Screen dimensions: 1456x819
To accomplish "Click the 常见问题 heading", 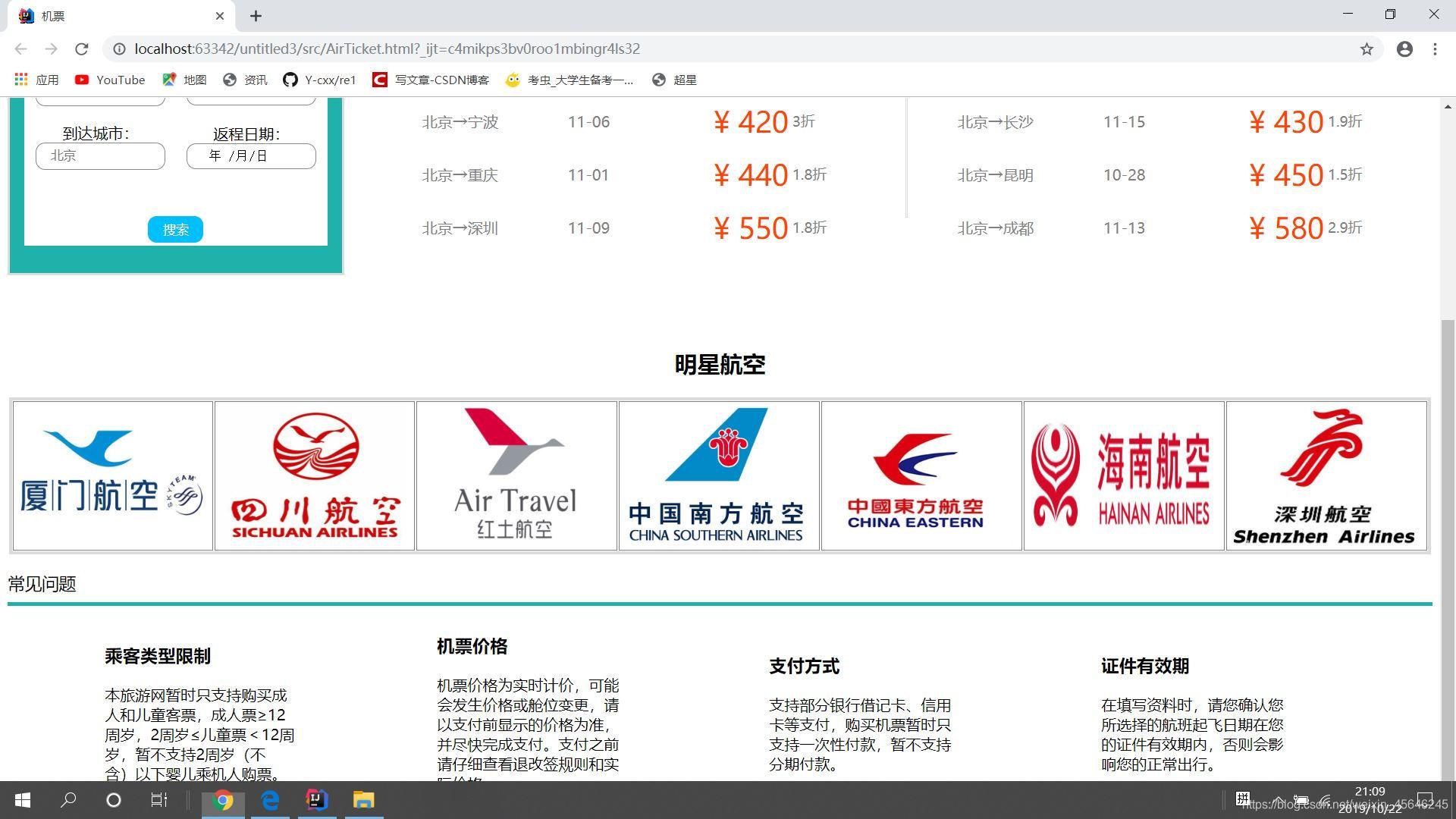I will (42, 584).
